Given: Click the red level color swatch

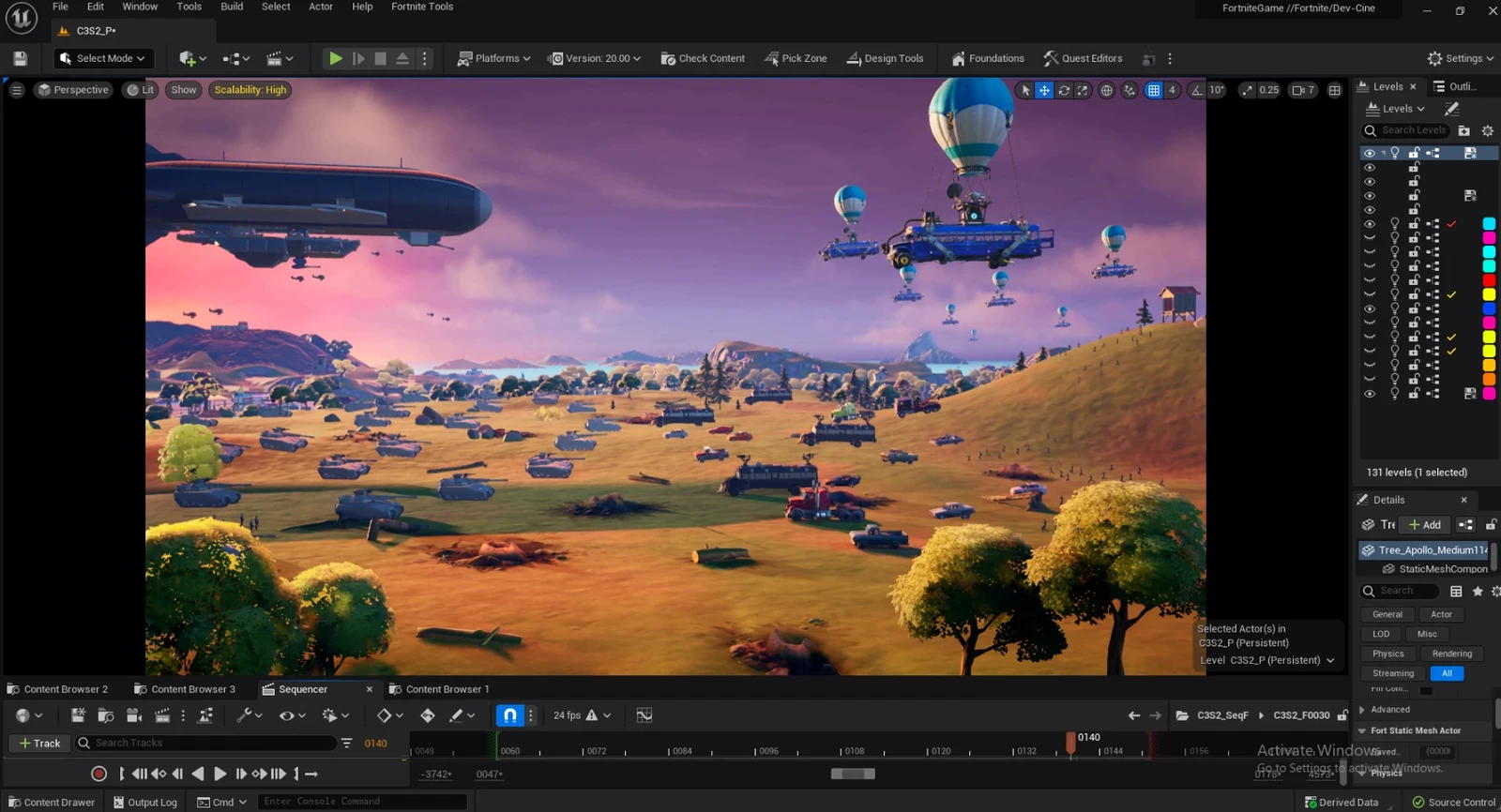Looking at the screenshot, I should [1489, 280].
